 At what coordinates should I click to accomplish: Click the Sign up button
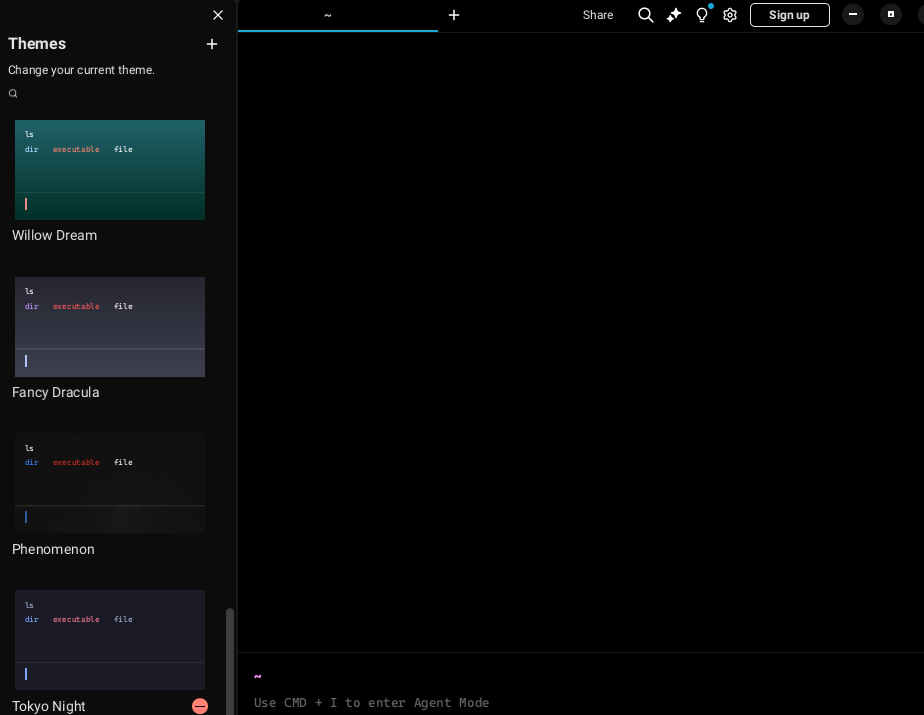(x=790, y=15)
